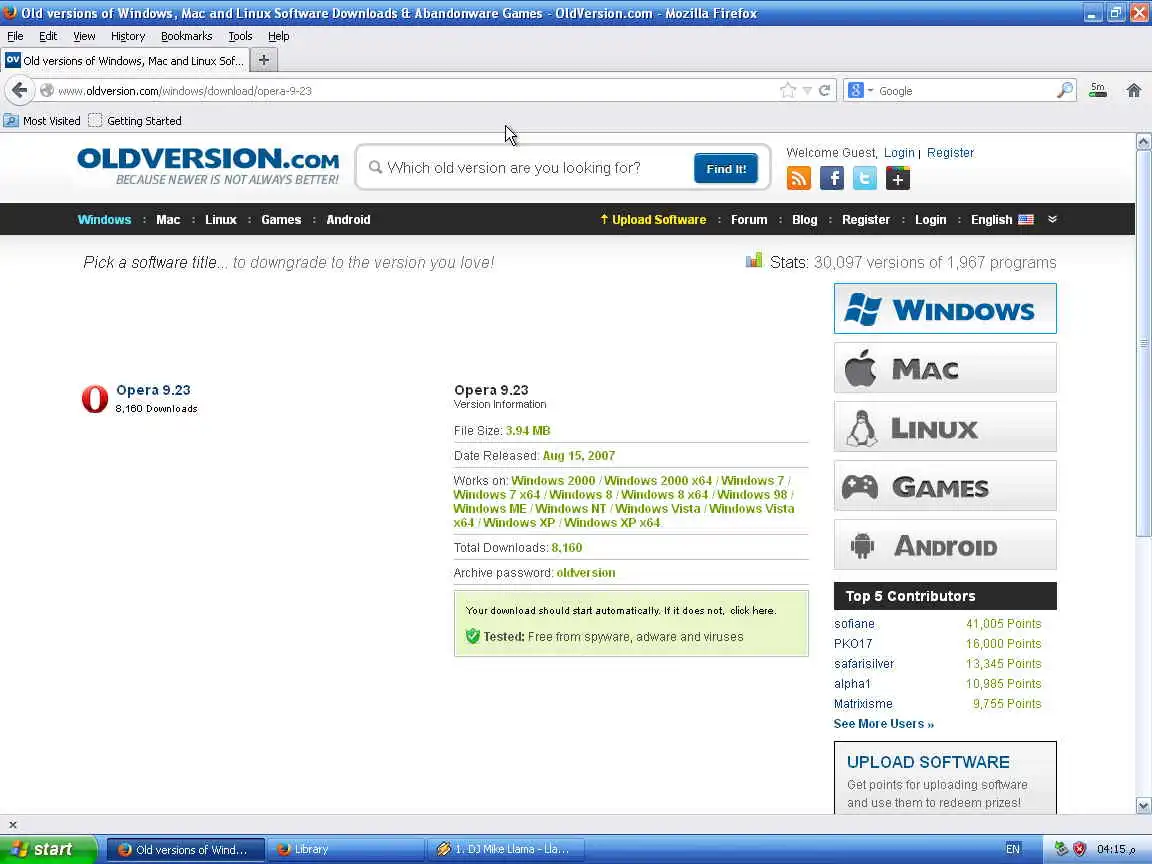This screenshot has height=864, width=1152.
Task: Click the red Opera logo icon
Action: coord(95,399)
